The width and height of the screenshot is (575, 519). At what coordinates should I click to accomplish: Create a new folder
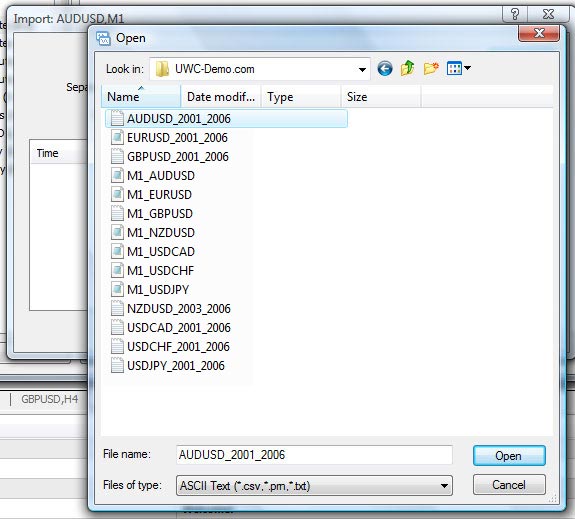coord(431,68)
